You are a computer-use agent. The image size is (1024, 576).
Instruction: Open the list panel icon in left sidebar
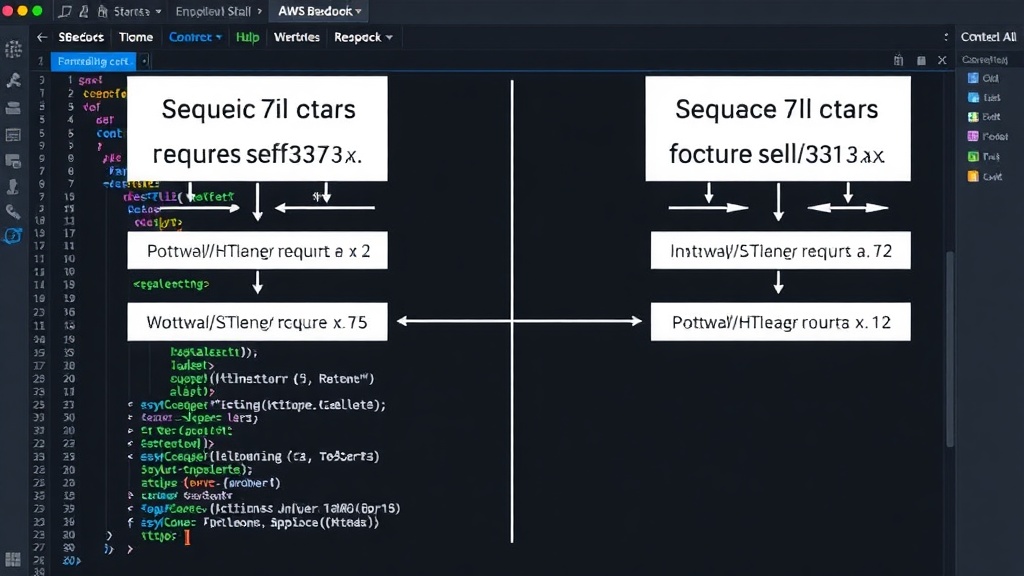(13, 135)
